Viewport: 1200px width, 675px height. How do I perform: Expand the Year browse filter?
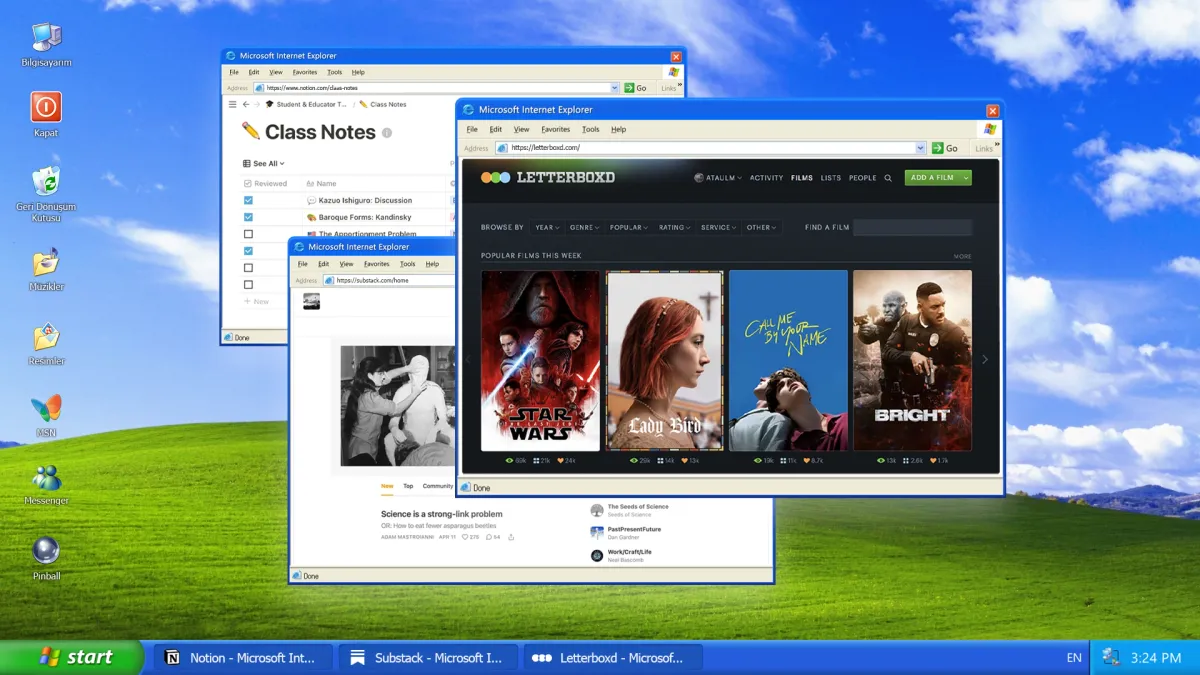546,228
